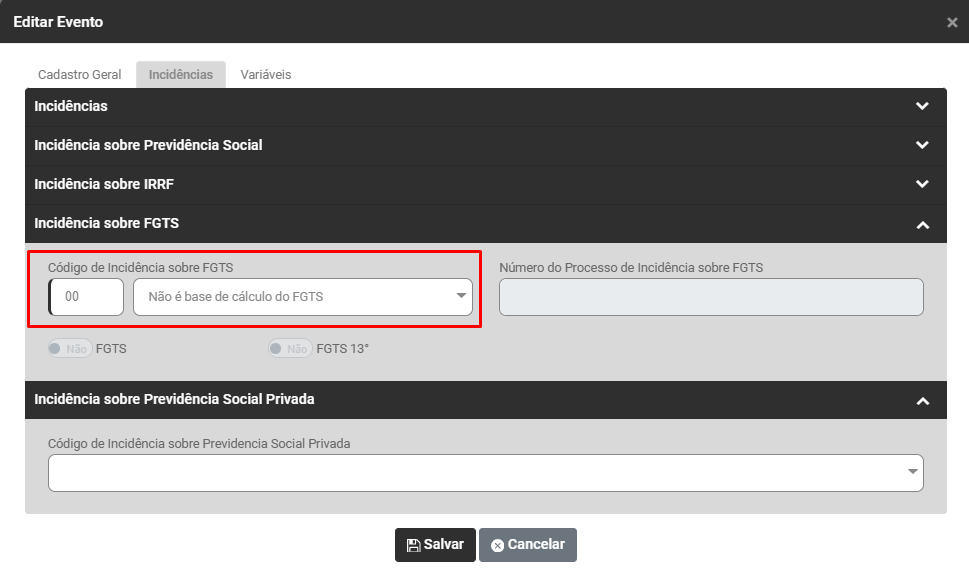Image resolution: width=969 pixels, height=574 pixels.
Task: Expand the Incidência sobre IRRF chevron
Action: 922,184
